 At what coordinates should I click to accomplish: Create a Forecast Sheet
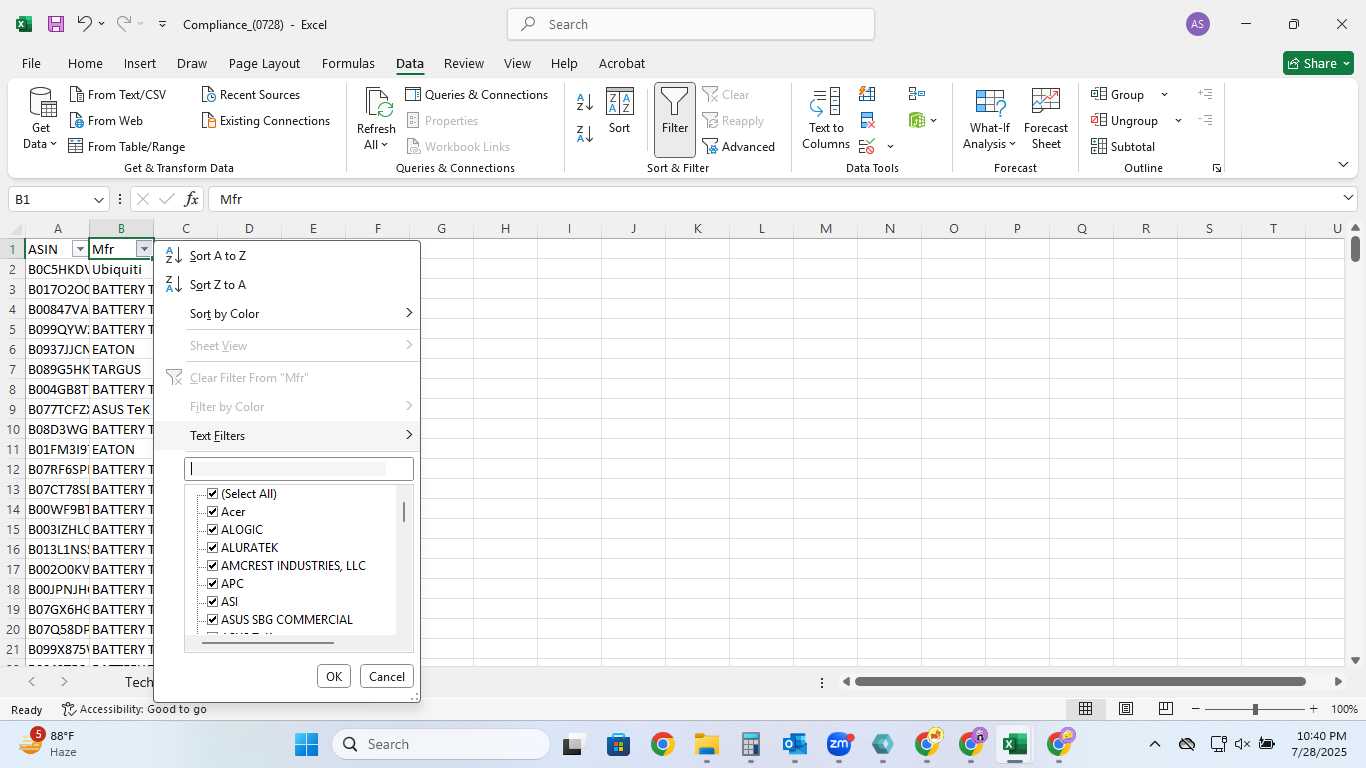(1046, 119)
